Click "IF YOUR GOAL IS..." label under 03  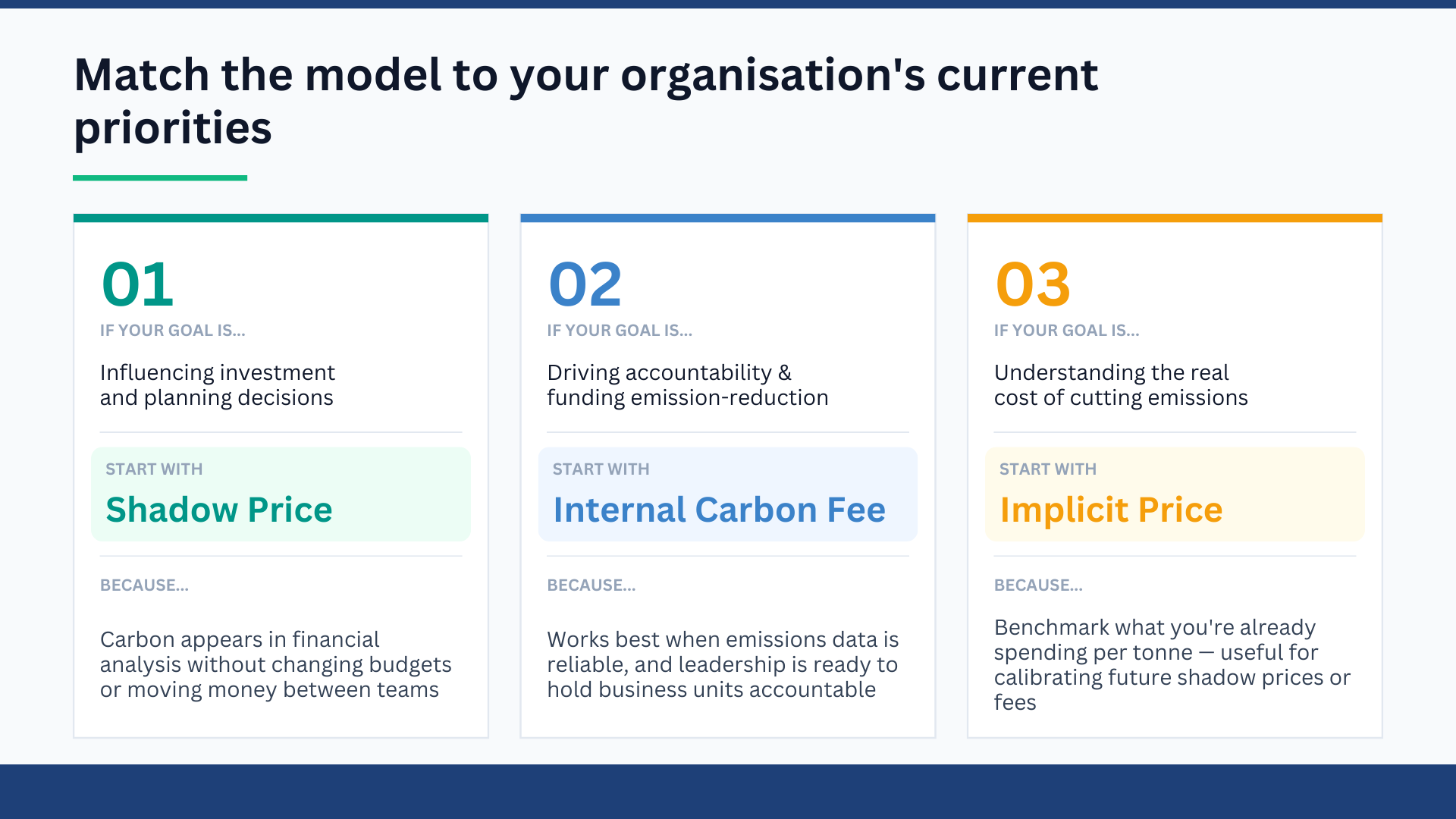1066,331
